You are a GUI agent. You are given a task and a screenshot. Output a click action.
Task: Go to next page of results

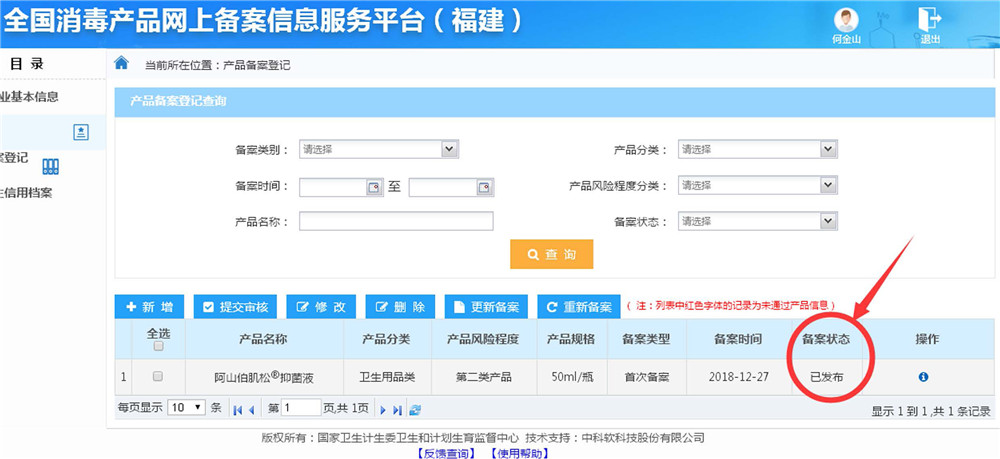[x=383, y=410]
